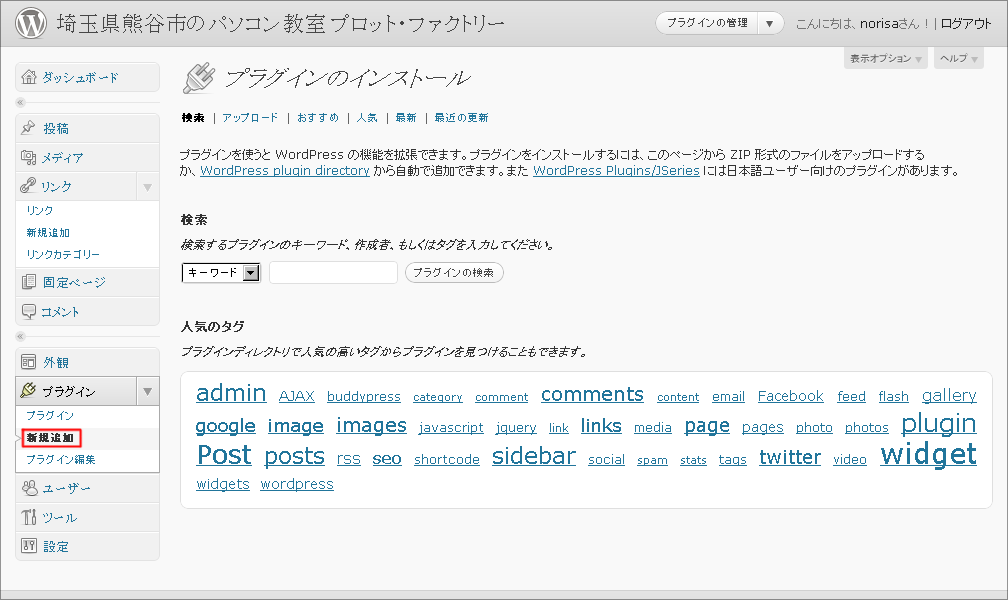Click the buddypress tag link
Image resolution: width=1008 pixels, height=600 pixels.
(364, 397)
